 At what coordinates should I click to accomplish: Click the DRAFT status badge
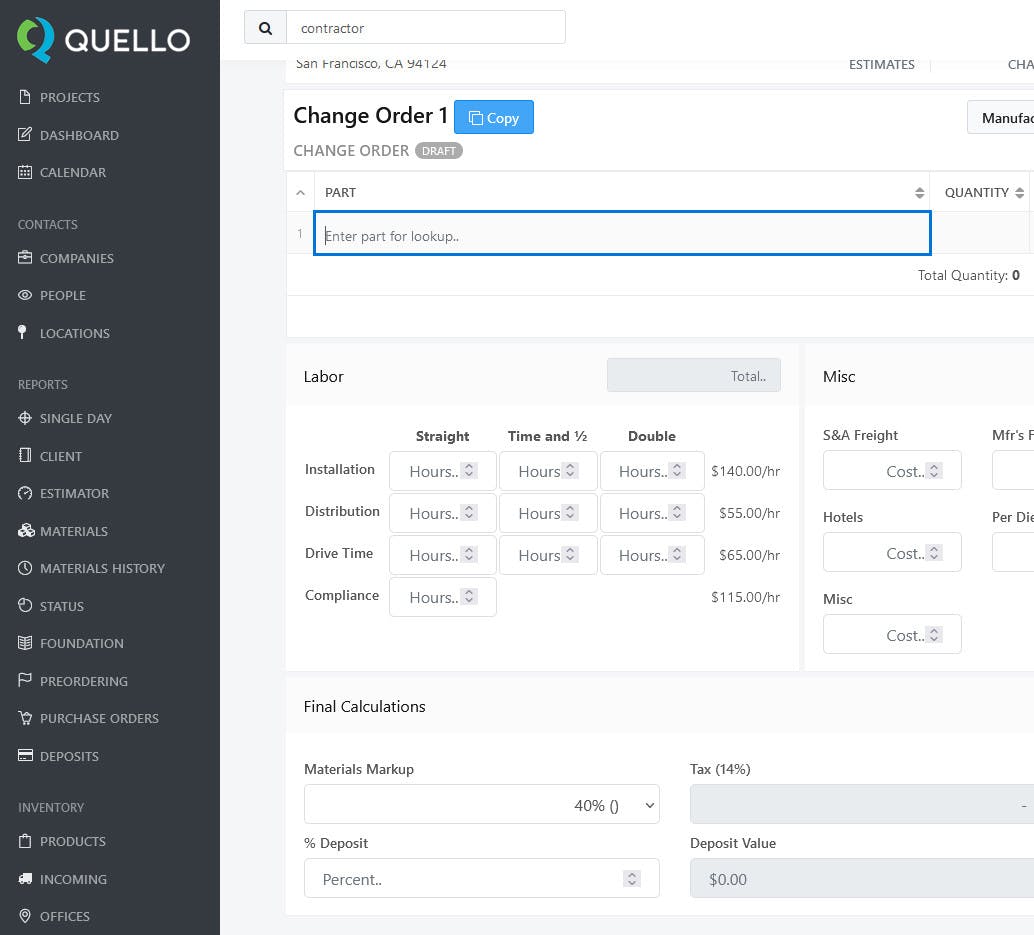click(x=439, y=151)
